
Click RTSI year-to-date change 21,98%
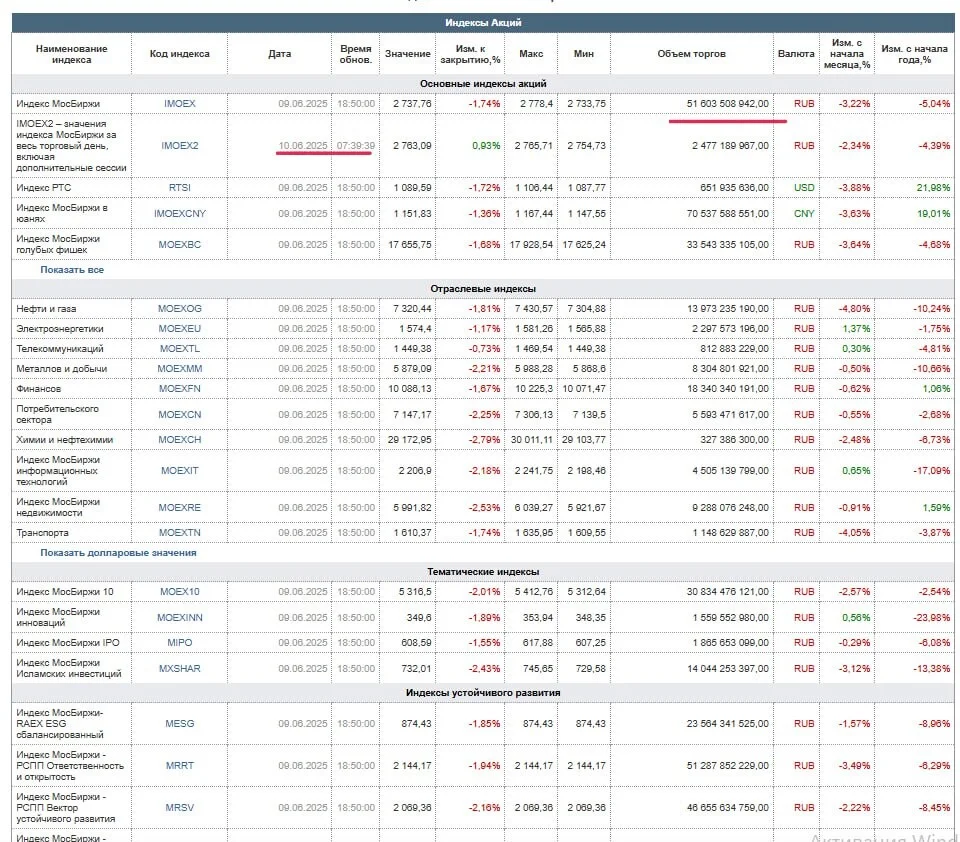coord(933,187)
